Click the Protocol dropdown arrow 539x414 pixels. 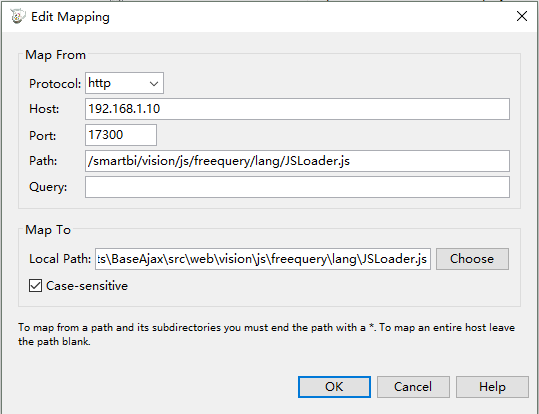[x=154, y=84]
